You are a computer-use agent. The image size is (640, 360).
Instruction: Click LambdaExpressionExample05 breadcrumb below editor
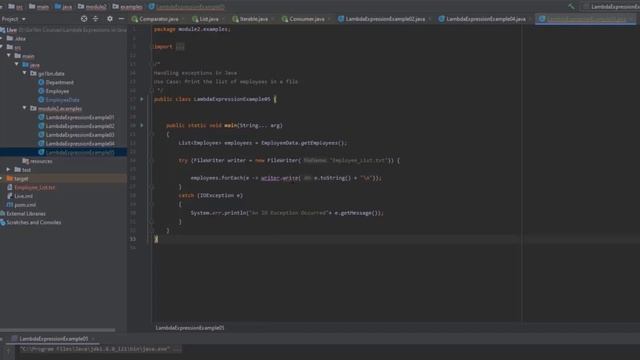coord(190,328)
